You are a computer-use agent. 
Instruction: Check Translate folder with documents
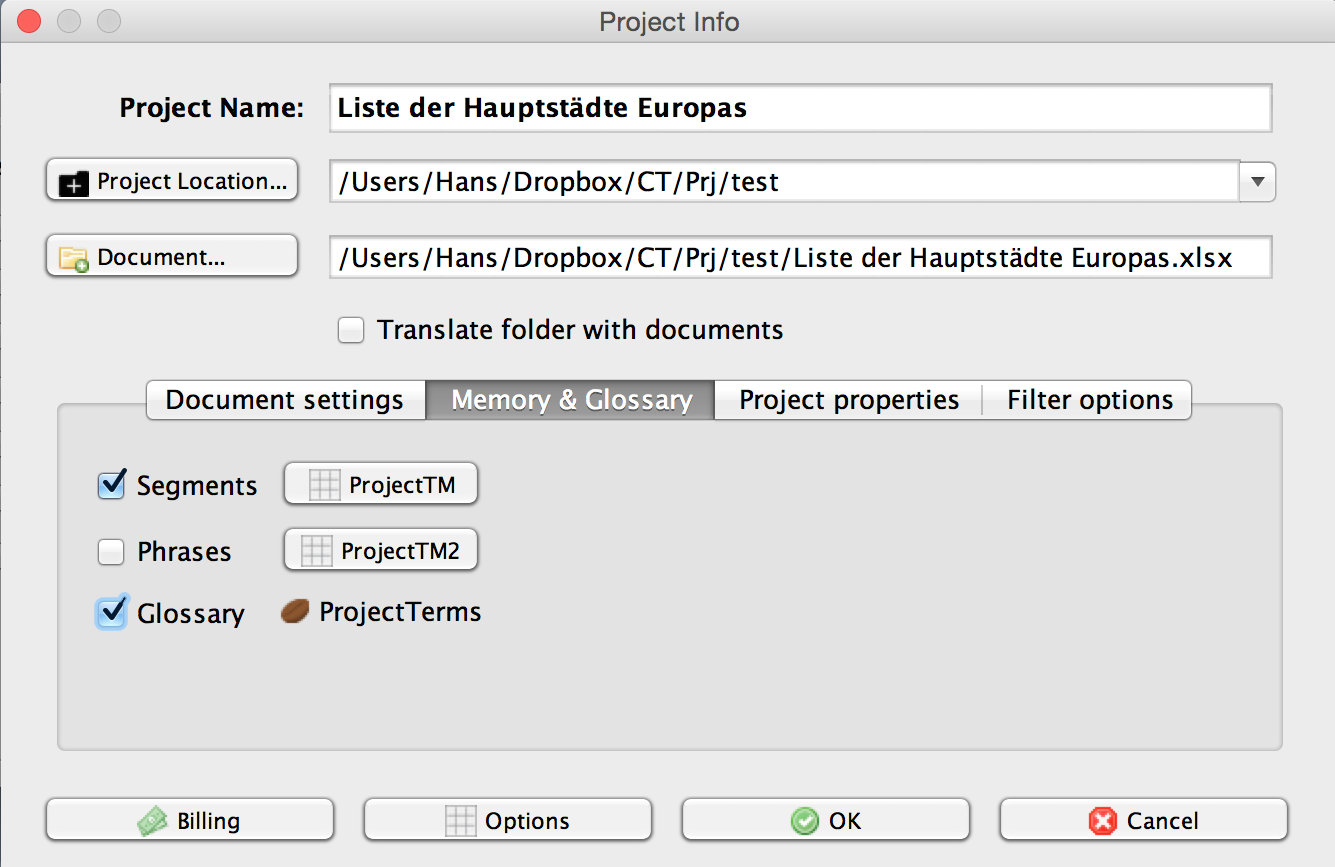pos(351,330)
